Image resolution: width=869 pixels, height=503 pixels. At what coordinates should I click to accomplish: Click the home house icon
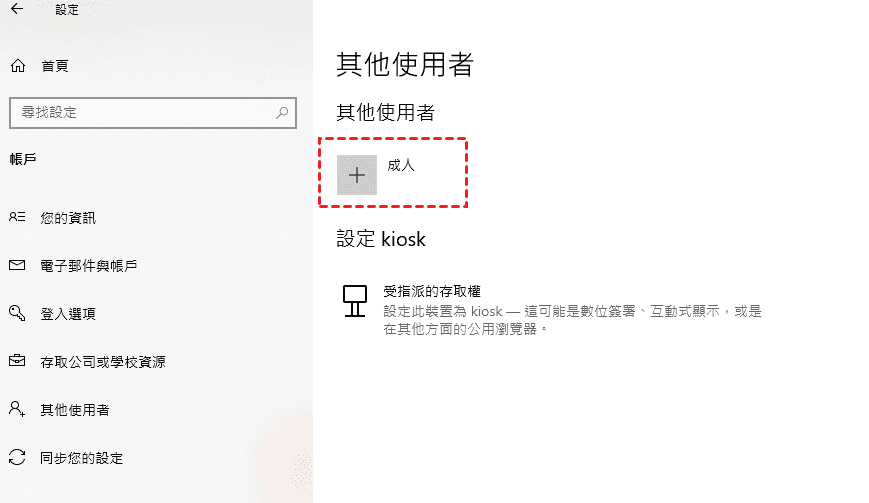[18, 66]
